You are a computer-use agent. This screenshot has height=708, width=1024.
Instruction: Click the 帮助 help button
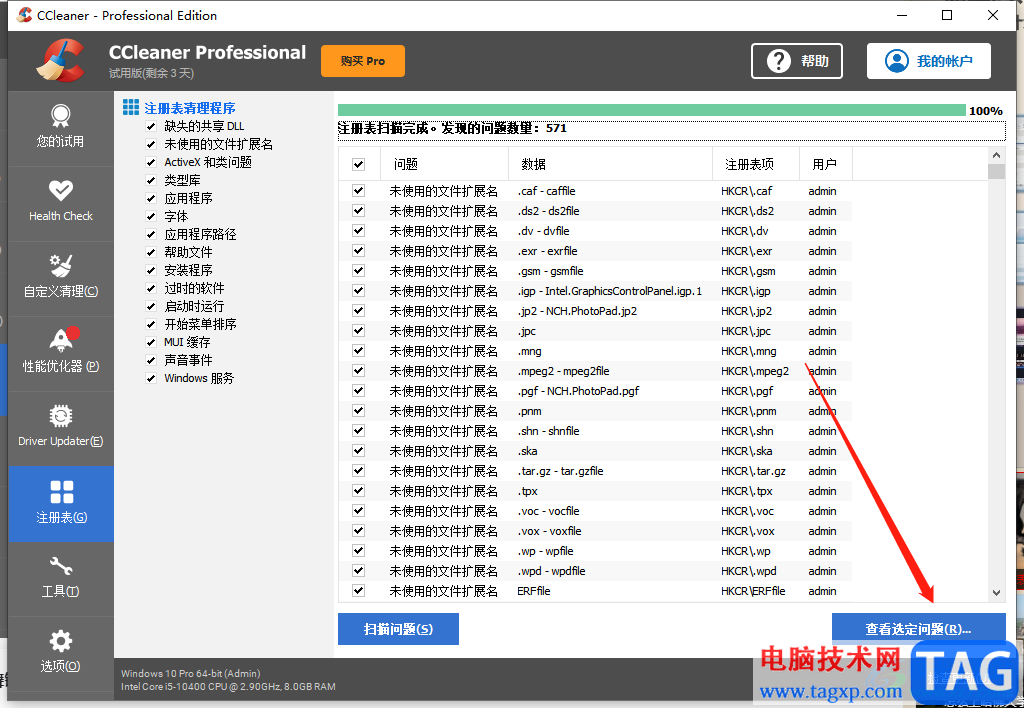(797, 61)
